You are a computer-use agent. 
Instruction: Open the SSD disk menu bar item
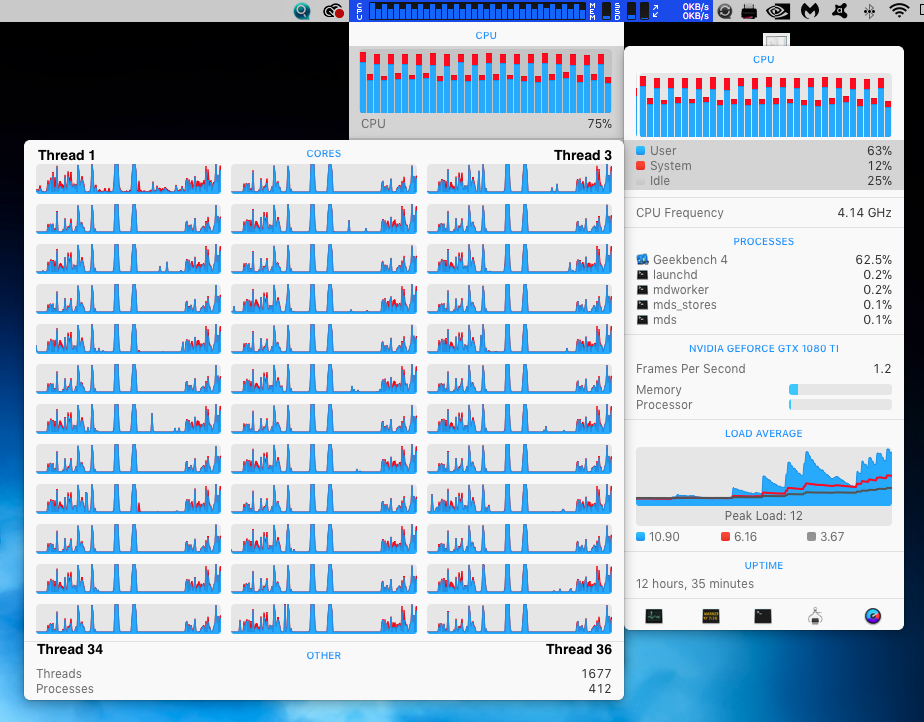point(633,11)
